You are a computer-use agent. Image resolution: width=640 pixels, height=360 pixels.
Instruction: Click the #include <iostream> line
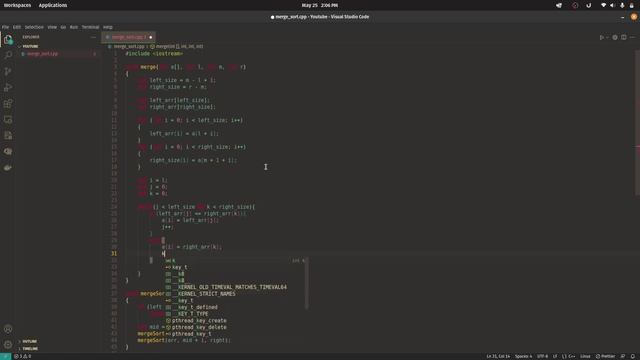[x=154, y=53]
